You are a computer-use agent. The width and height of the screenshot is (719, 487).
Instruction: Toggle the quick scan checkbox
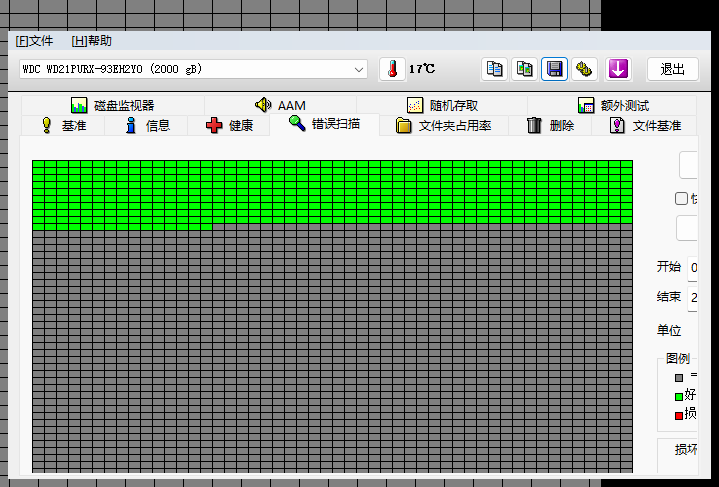682,198
